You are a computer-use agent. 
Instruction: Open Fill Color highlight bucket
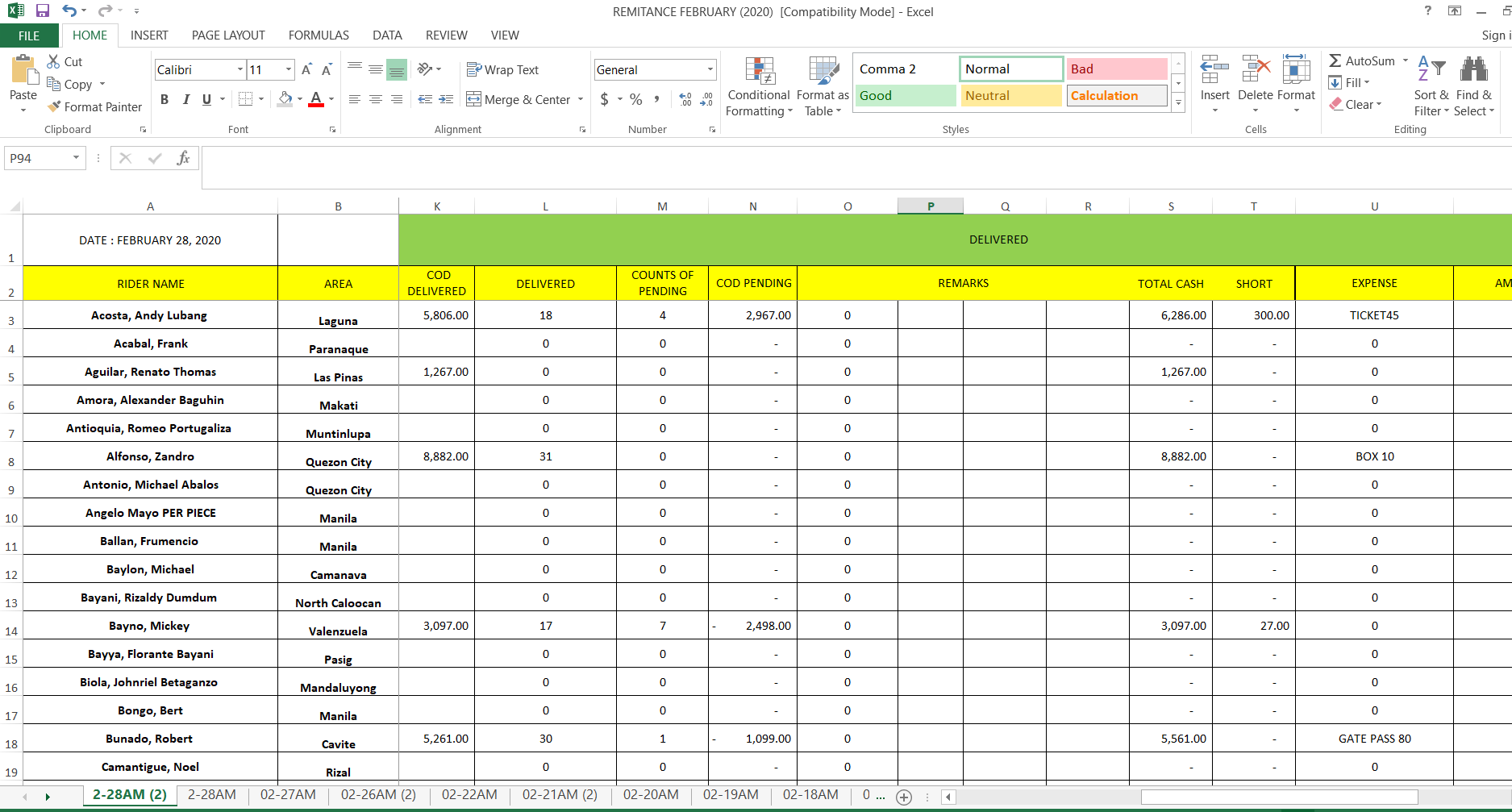[x=285, y=99]
